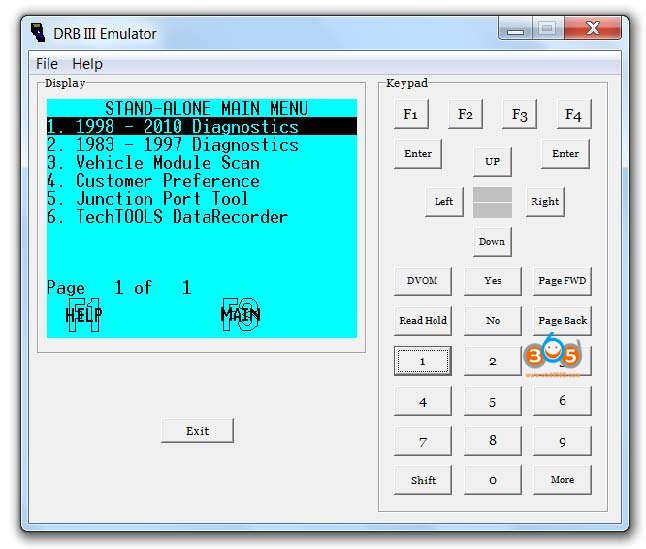Click the Read Hold button
Image resolution: width=646 pixels, height=549 pixels.
pos(422,320)
